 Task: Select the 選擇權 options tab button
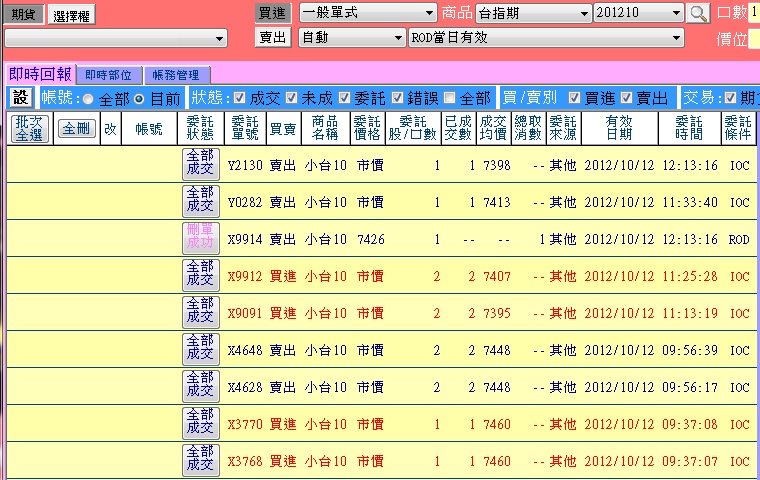tap(71, 16)
